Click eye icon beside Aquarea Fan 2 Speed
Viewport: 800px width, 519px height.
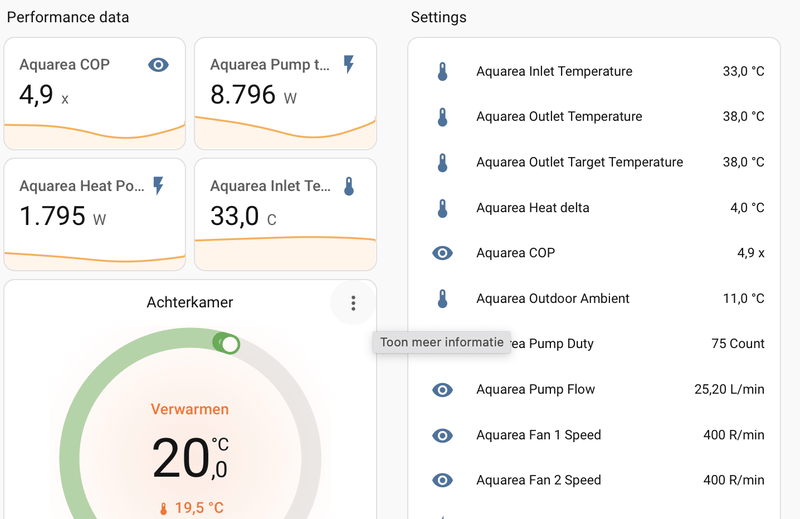[442, 480]
